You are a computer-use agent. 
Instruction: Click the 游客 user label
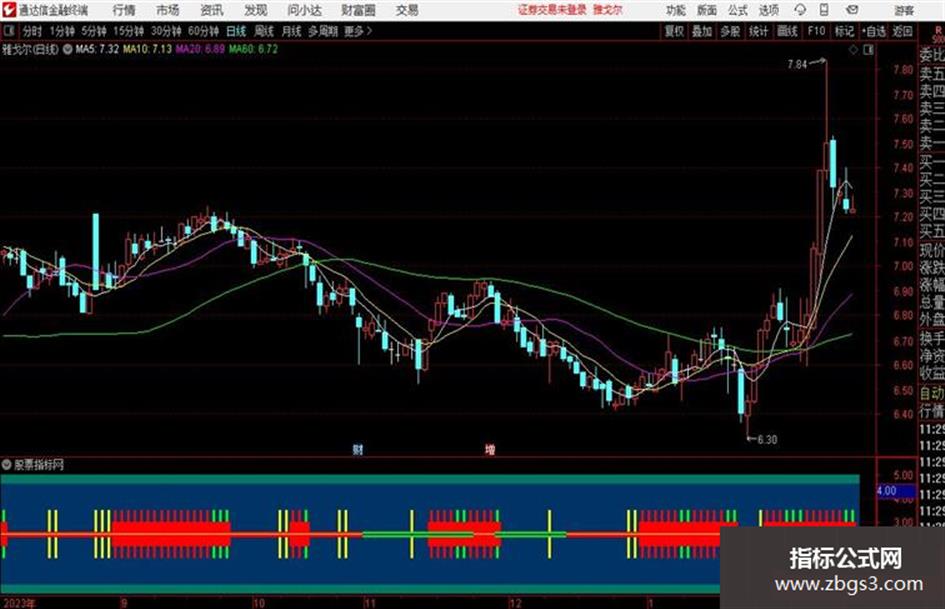(904, 10)
